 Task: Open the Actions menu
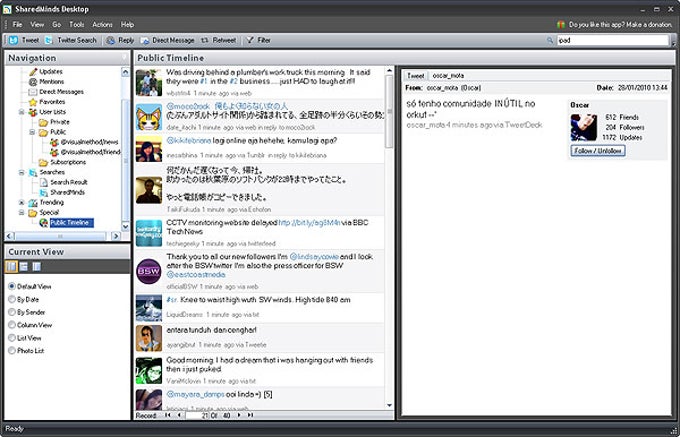tap(102, 25)
